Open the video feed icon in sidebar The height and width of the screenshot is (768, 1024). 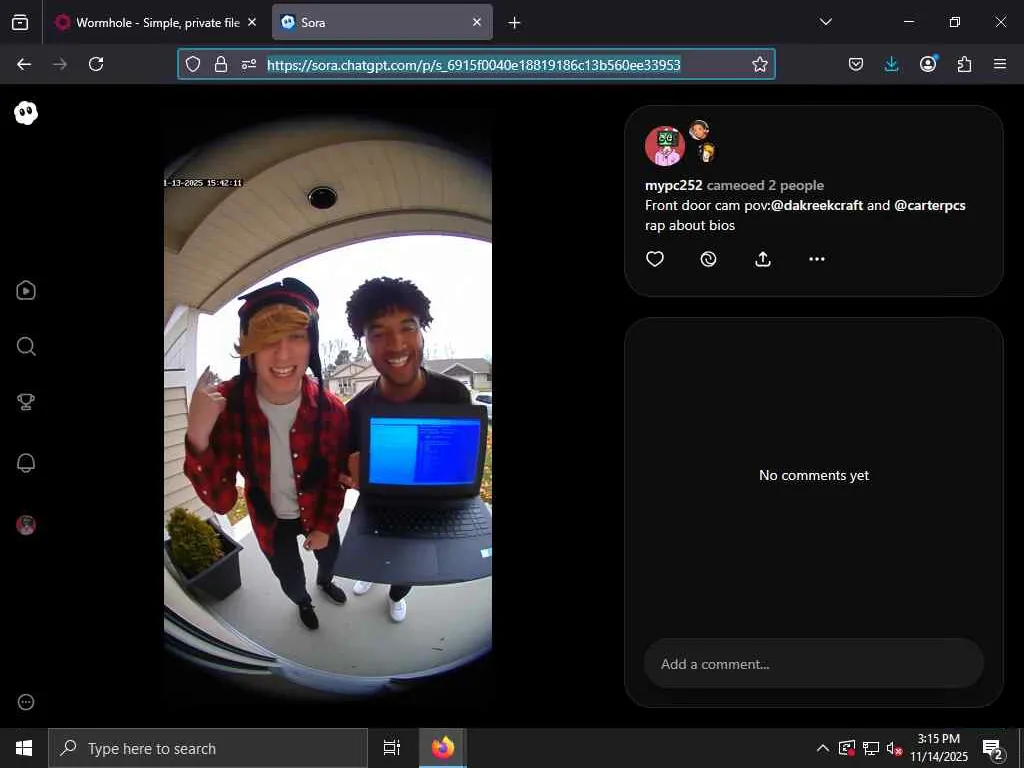click(26, 291)
